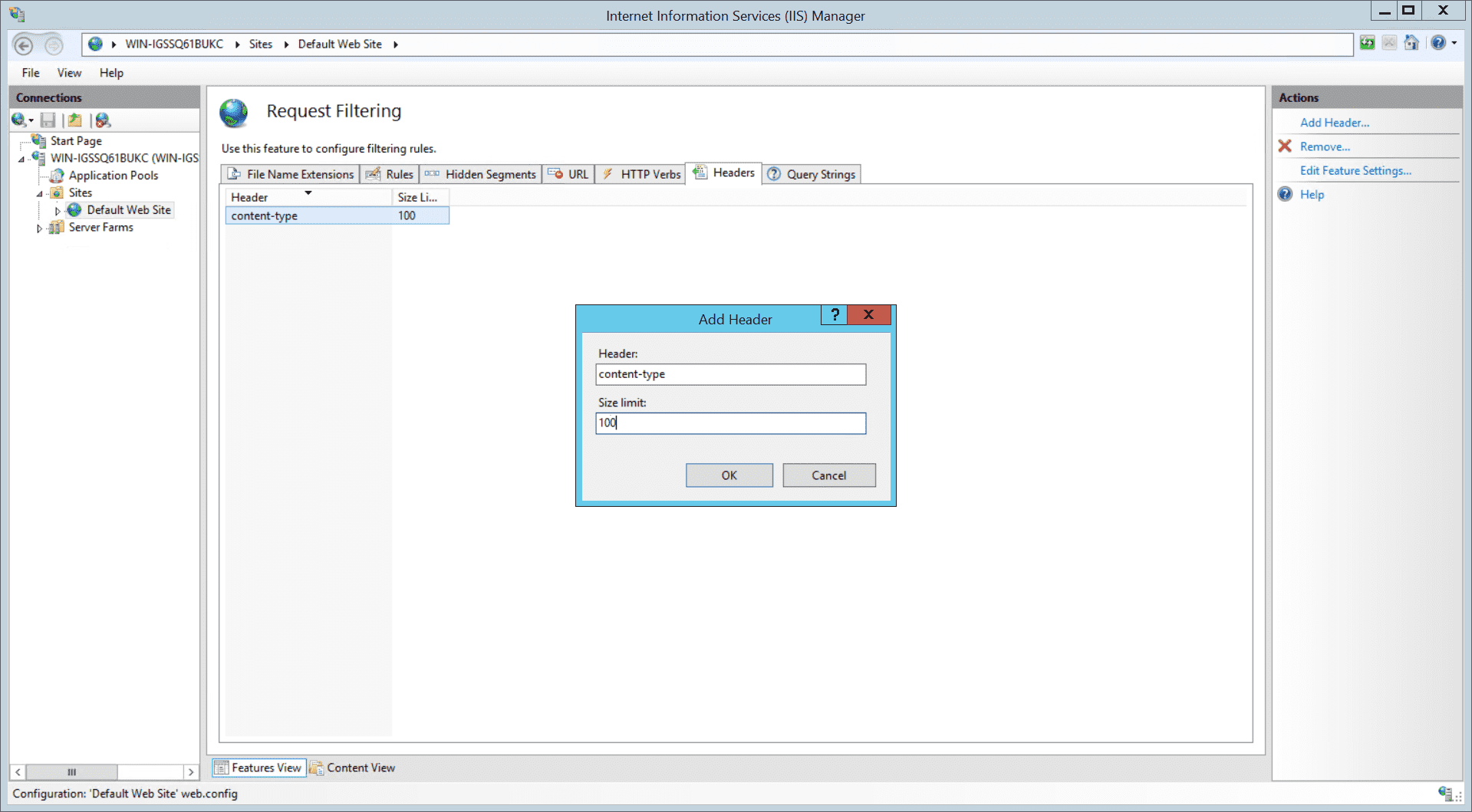The height and width of the screenshot is (812, 1472).
Task: Click the Delete connection icon
Action: point(103,120)
